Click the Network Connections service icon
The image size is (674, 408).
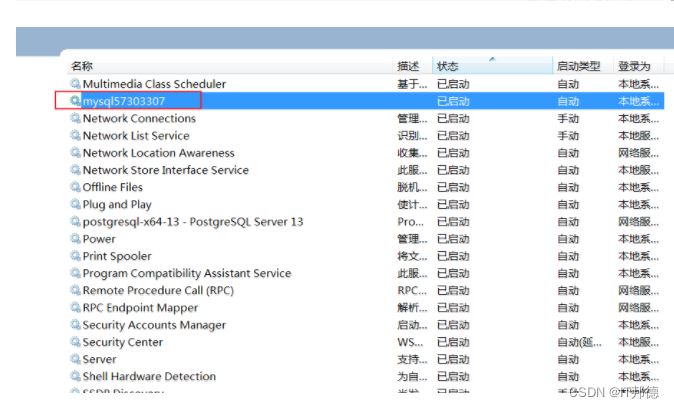[75, 118]
